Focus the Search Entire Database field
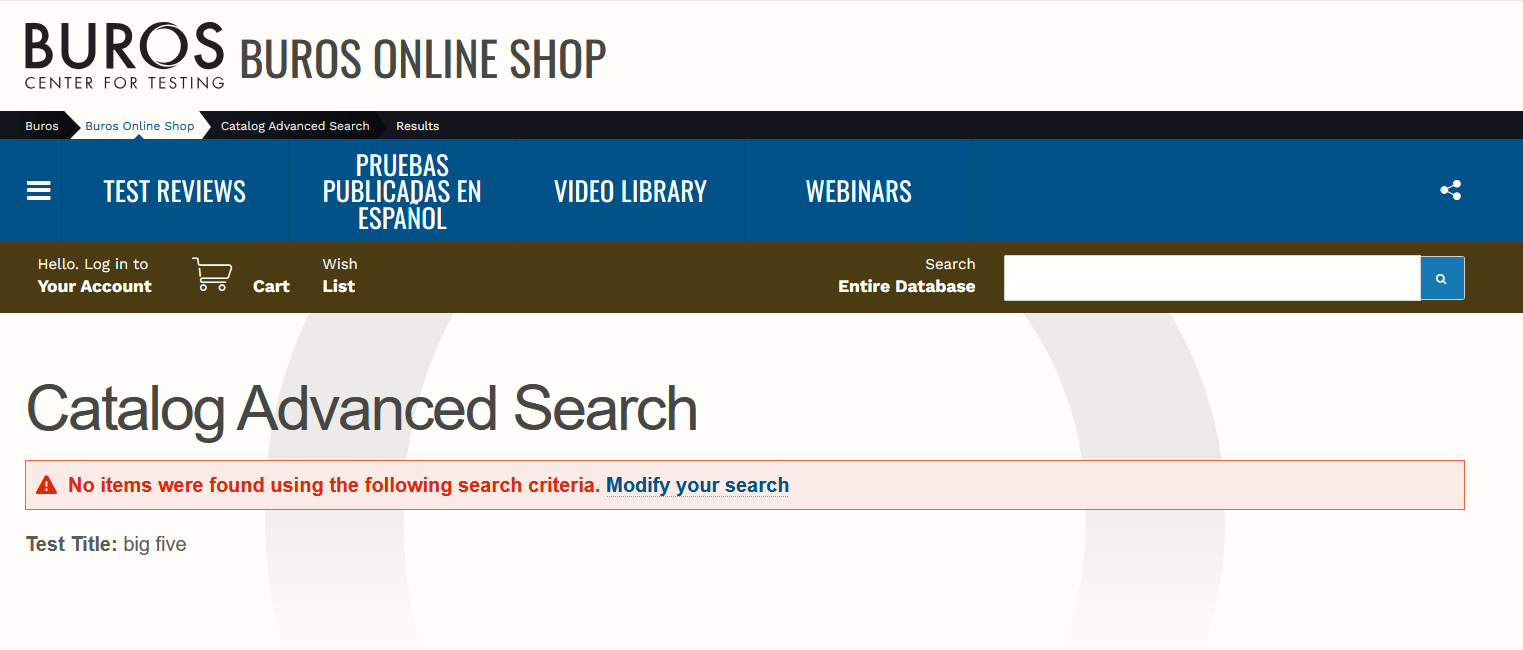The image size is (1523, 650). (1212, 278)
